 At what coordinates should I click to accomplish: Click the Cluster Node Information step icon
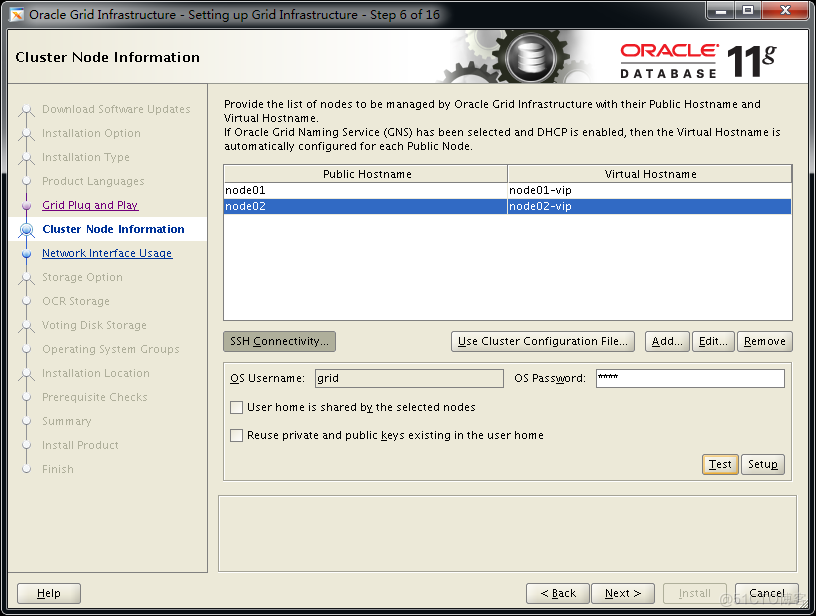[27, 229]
